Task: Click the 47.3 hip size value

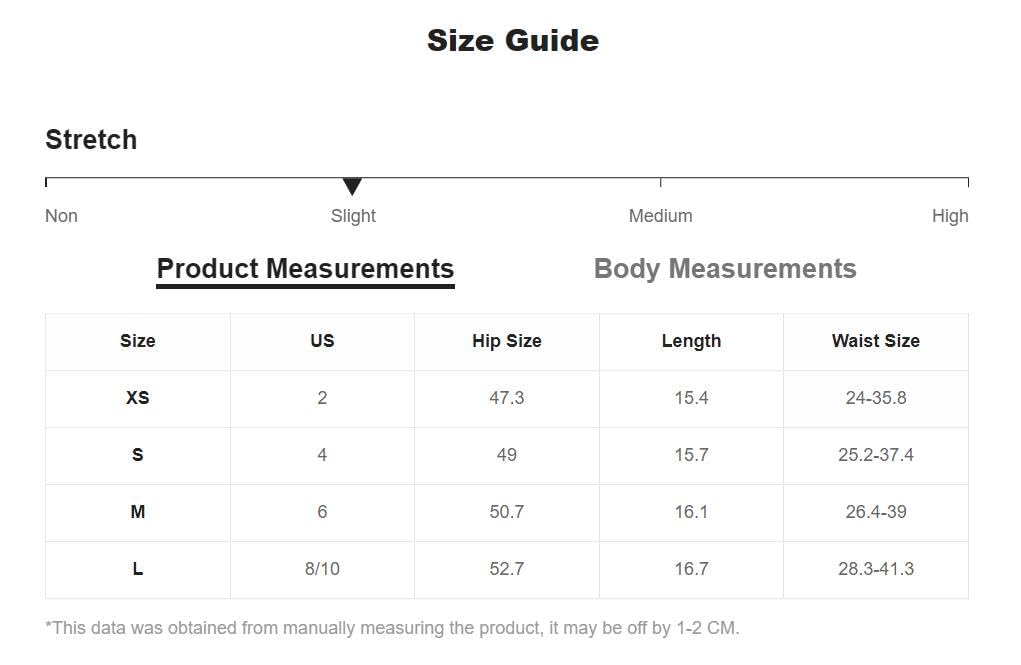Action: [507, 398]
